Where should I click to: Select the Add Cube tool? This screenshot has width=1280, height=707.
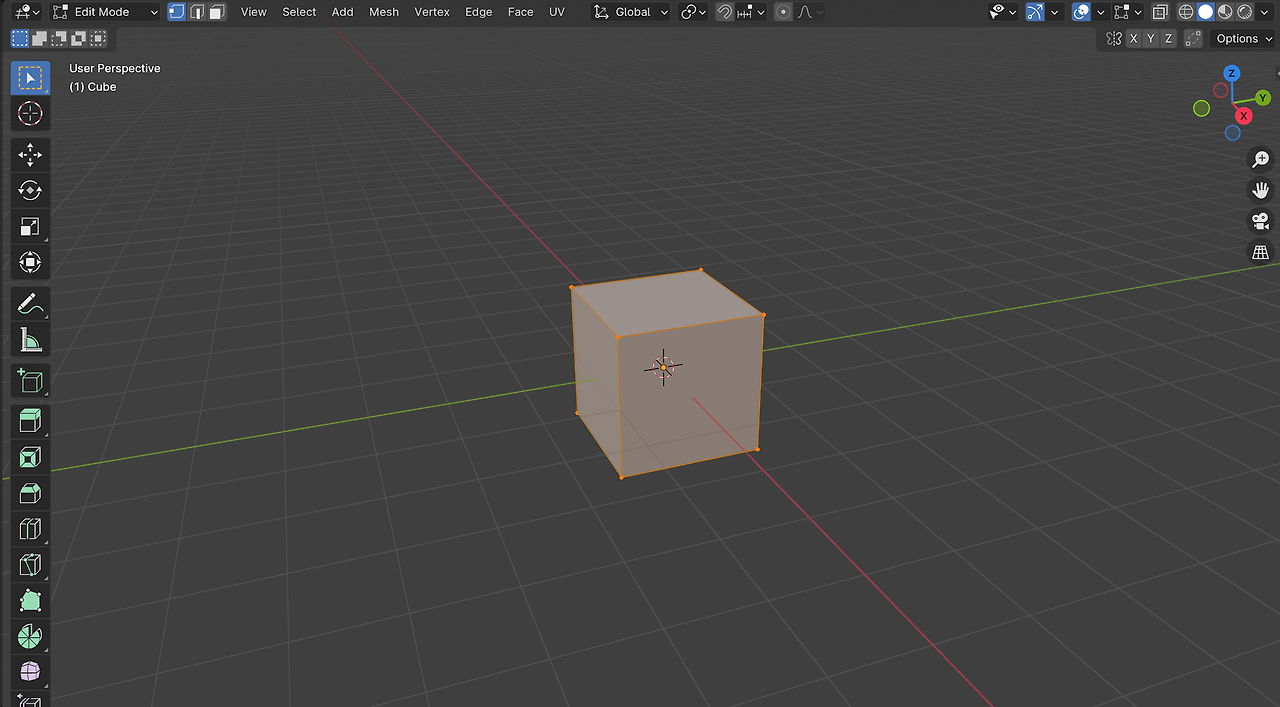30,380
